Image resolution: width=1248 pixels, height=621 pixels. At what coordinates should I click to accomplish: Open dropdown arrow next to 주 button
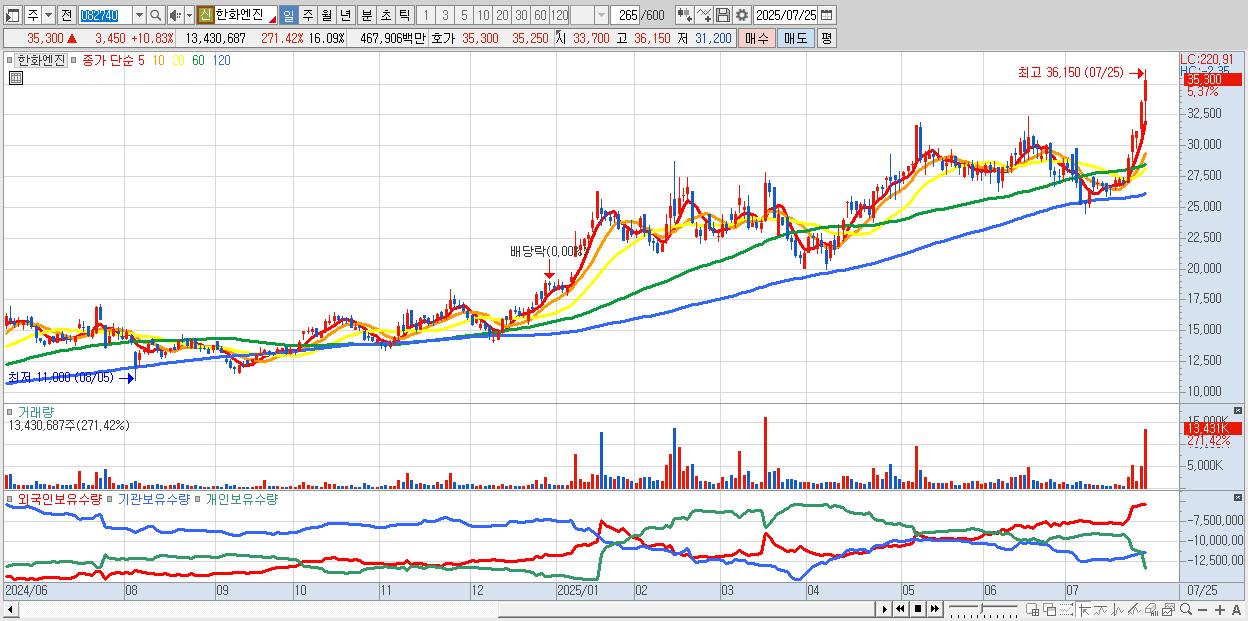pos(48,16)
